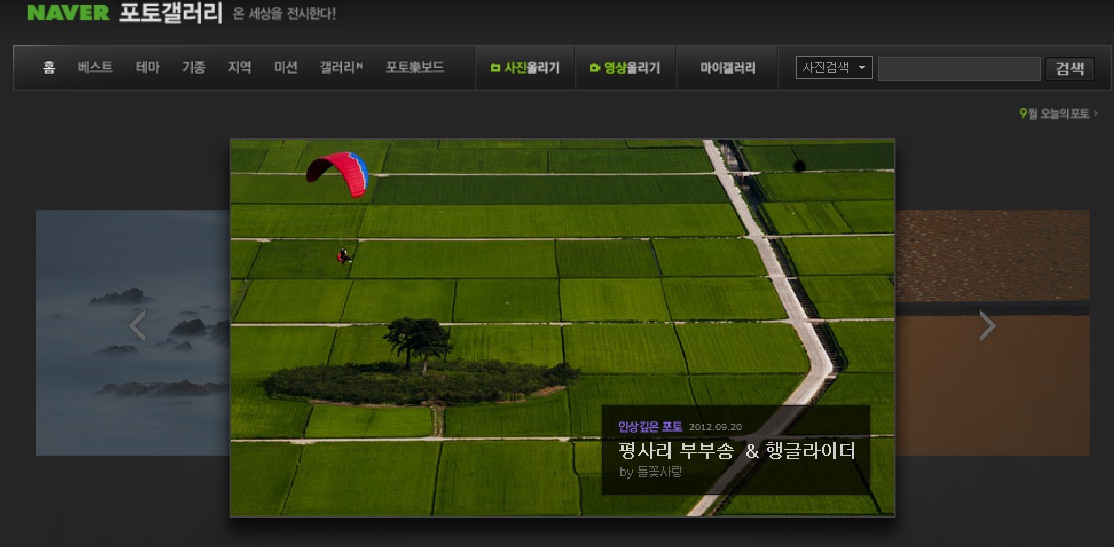This screenshot has width=1114, height=547.
Task: Click the search text input field
Action: pyautogui.click(x=958, y=68)
